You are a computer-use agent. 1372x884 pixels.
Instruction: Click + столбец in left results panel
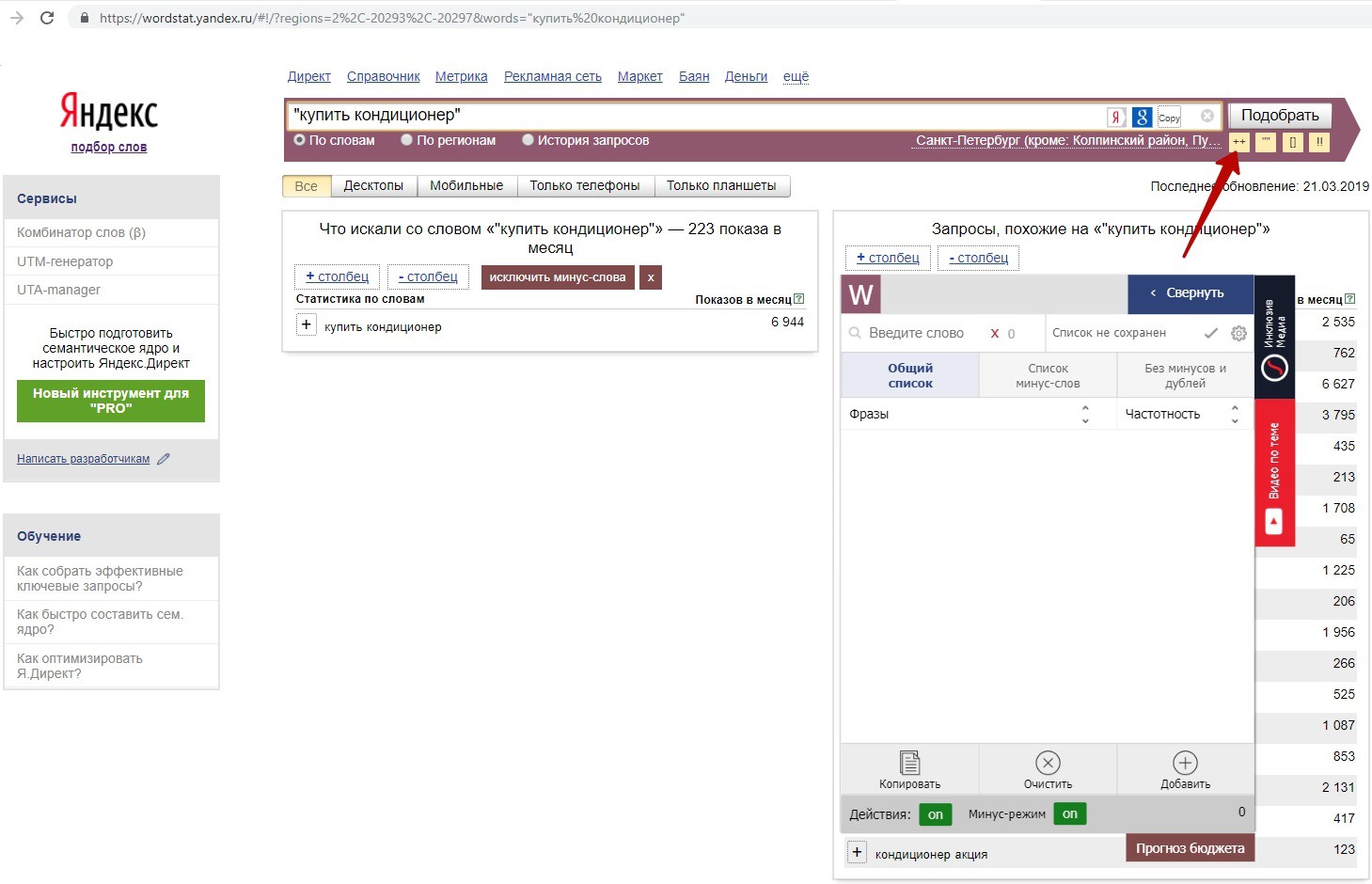click(337, 276)
